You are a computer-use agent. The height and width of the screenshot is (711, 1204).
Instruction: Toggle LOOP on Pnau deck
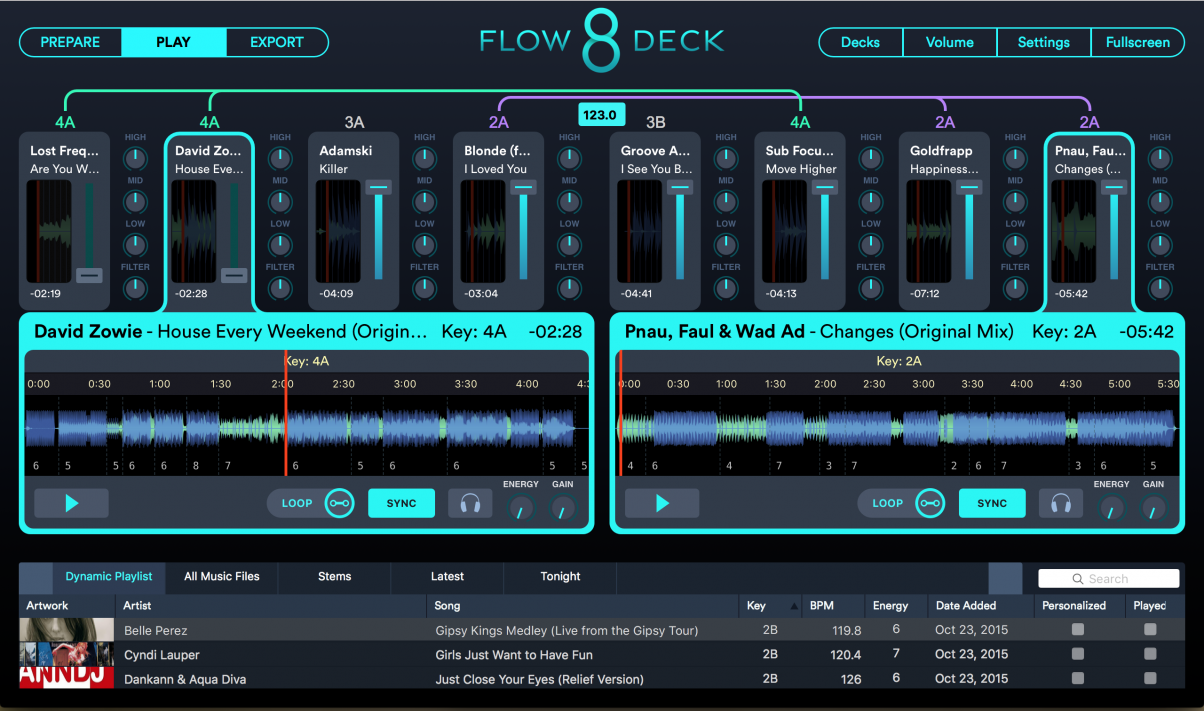887,503
